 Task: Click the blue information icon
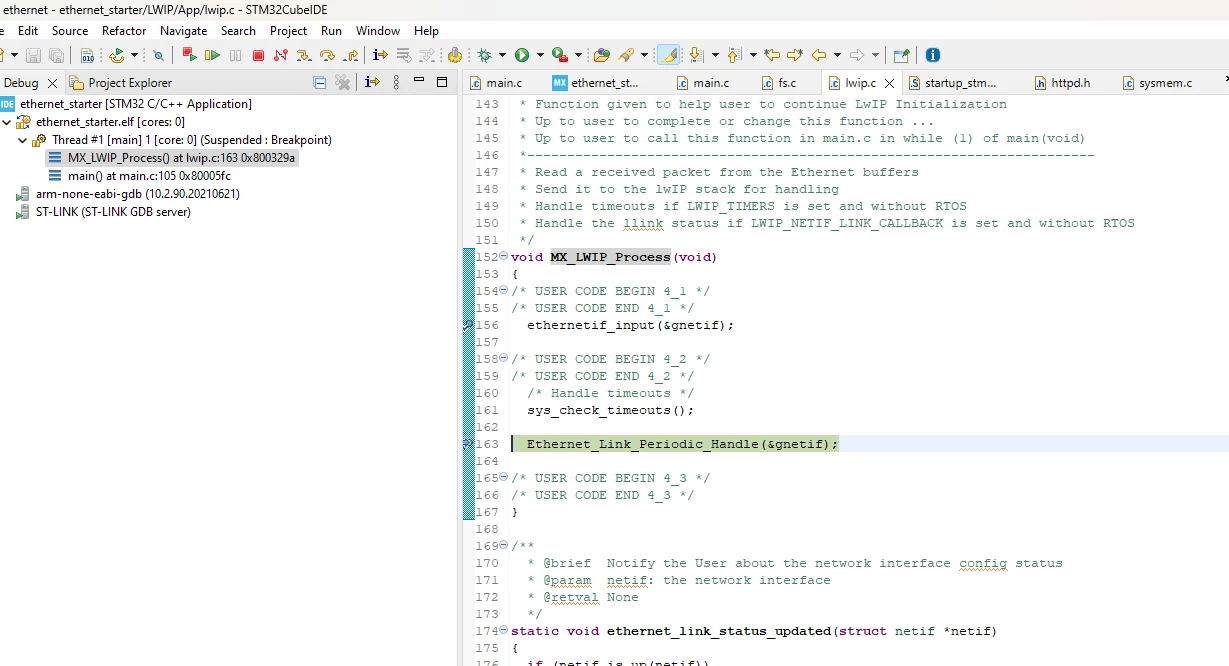933,55
